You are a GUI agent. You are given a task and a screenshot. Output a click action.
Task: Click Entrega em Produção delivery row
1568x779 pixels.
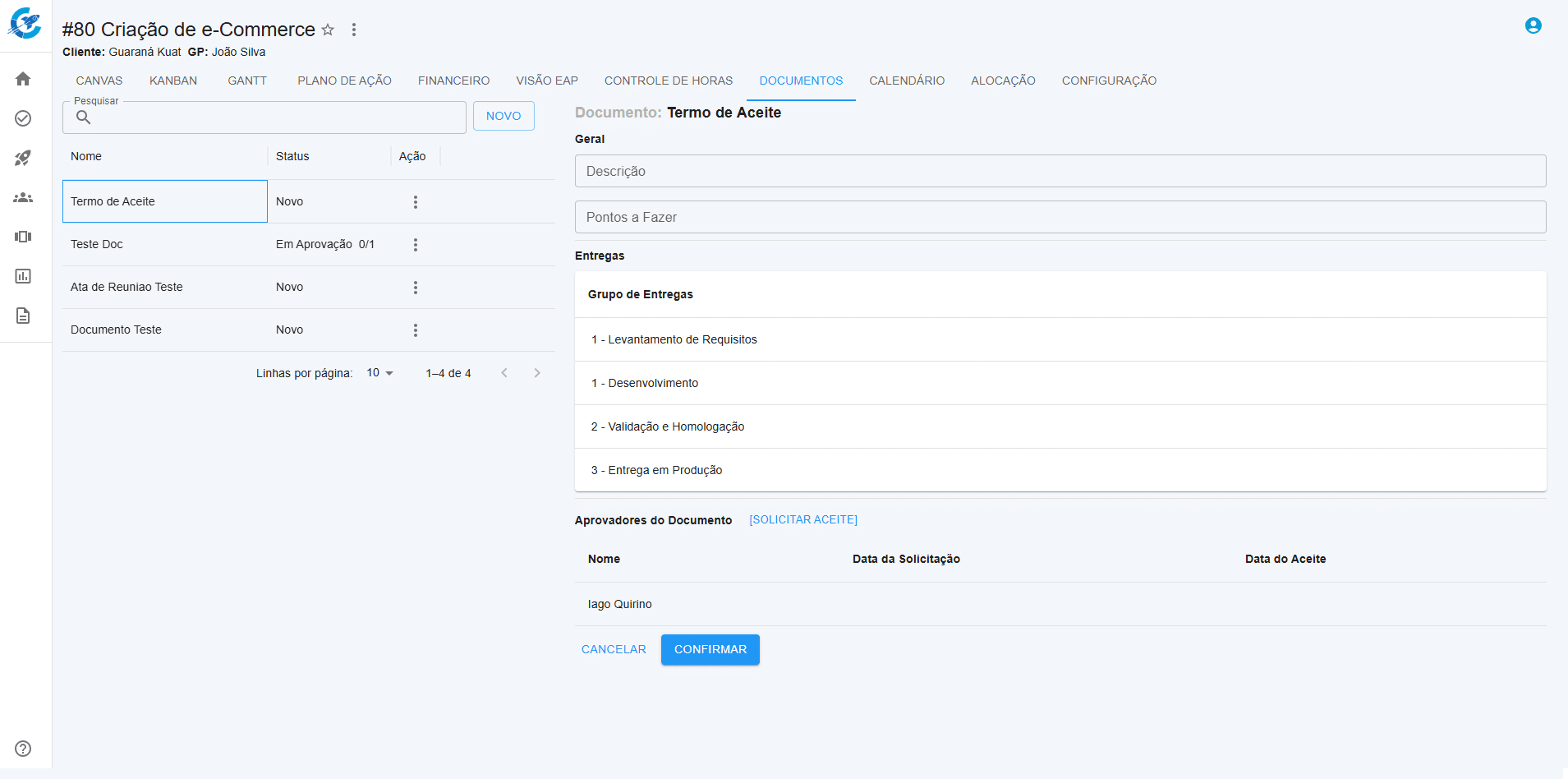point(1060,470)
